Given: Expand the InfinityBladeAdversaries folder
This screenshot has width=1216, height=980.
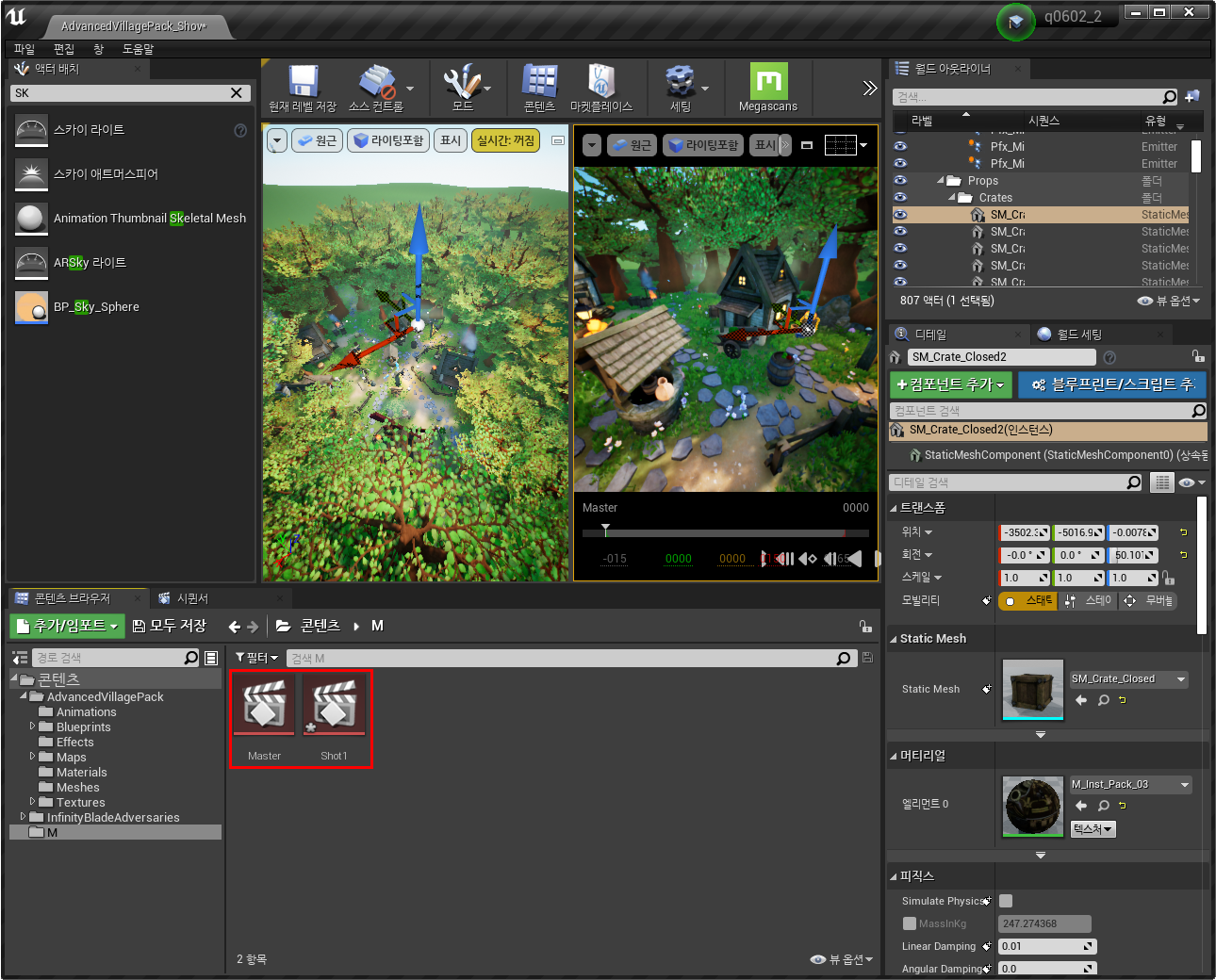Looking at the screenshot, I should pyautogui.click(x=24, y=817).
